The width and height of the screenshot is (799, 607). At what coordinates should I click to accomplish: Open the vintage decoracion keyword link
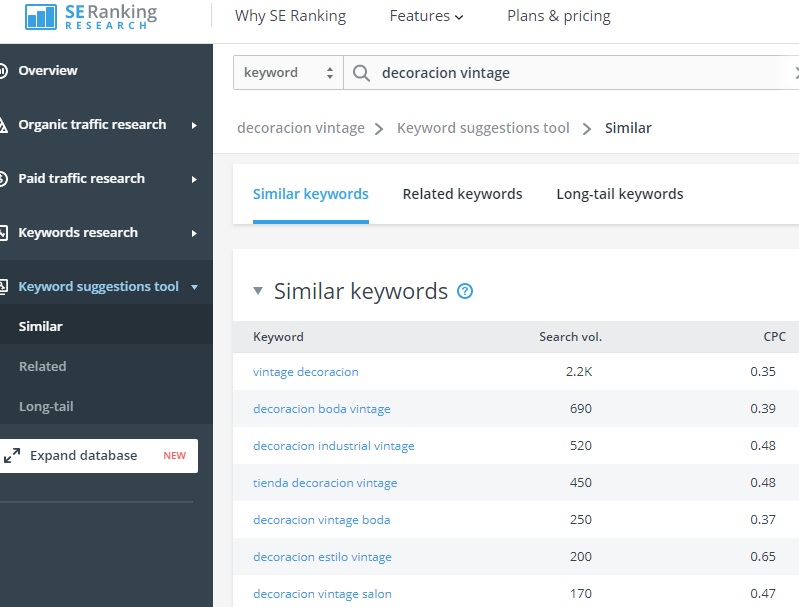(305, 372)
